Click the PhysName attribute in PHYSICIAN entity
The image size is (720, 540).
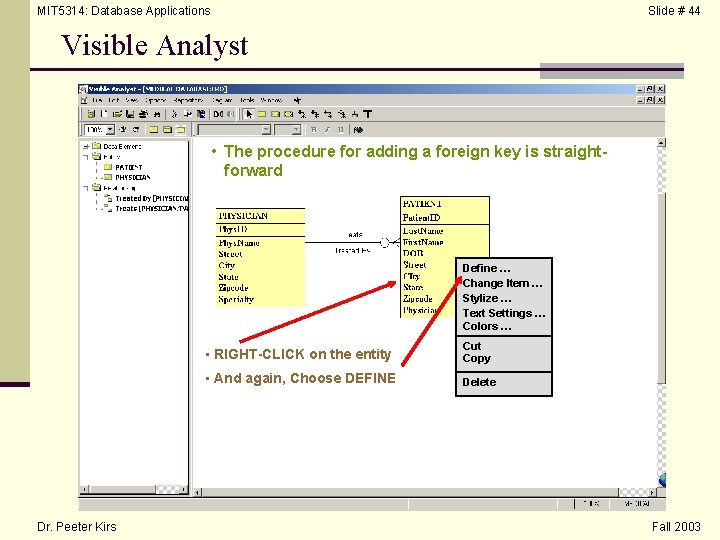tap(239, 243)
